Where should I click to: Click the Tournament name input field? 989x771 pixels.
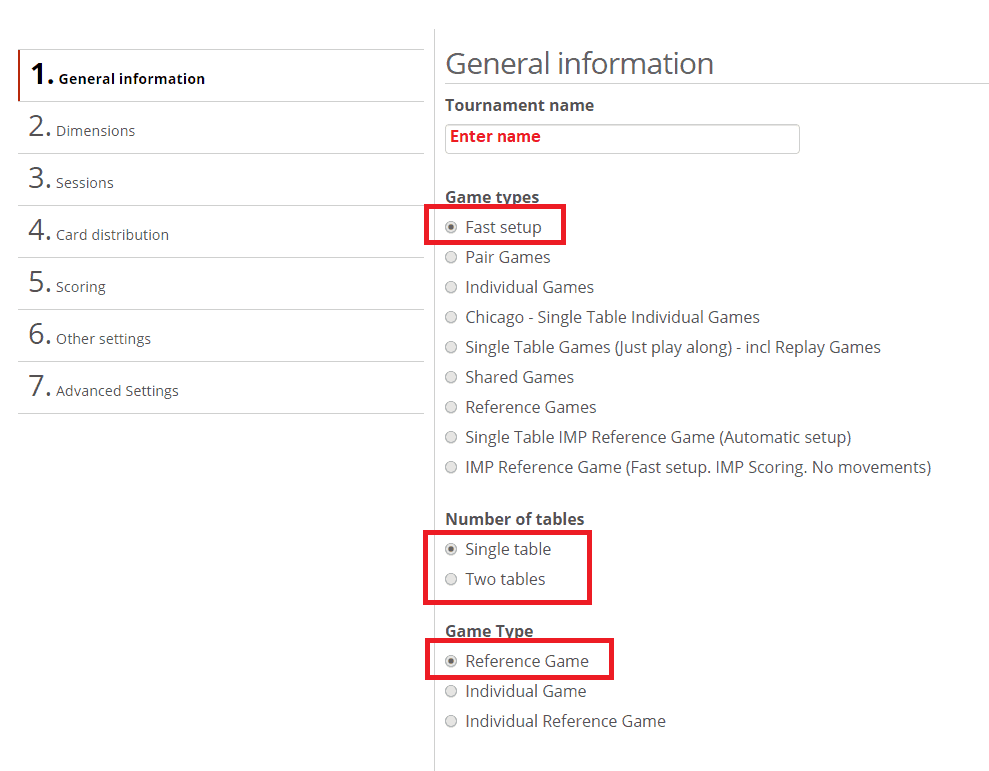coord(621,138)
